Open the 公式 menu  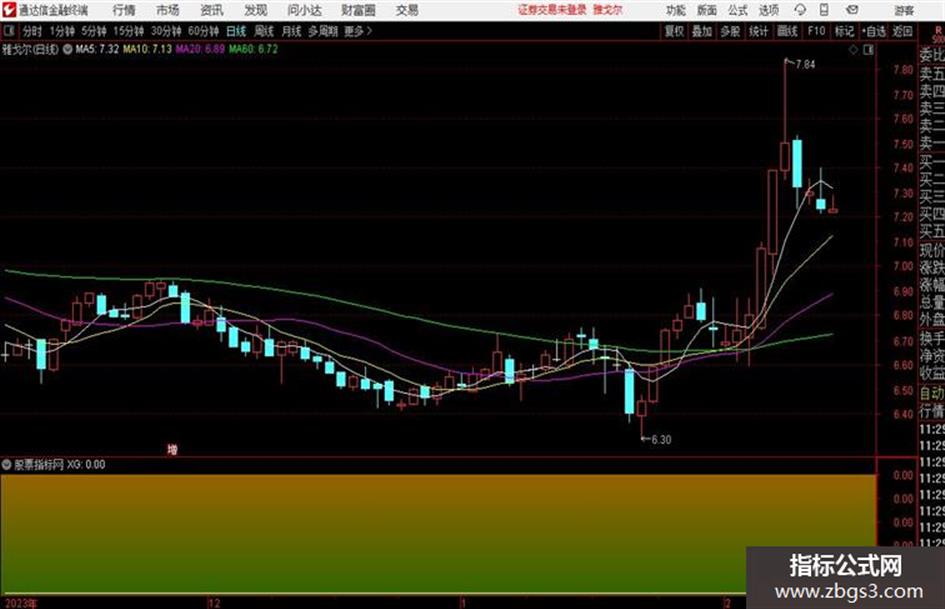click(738, 10)
